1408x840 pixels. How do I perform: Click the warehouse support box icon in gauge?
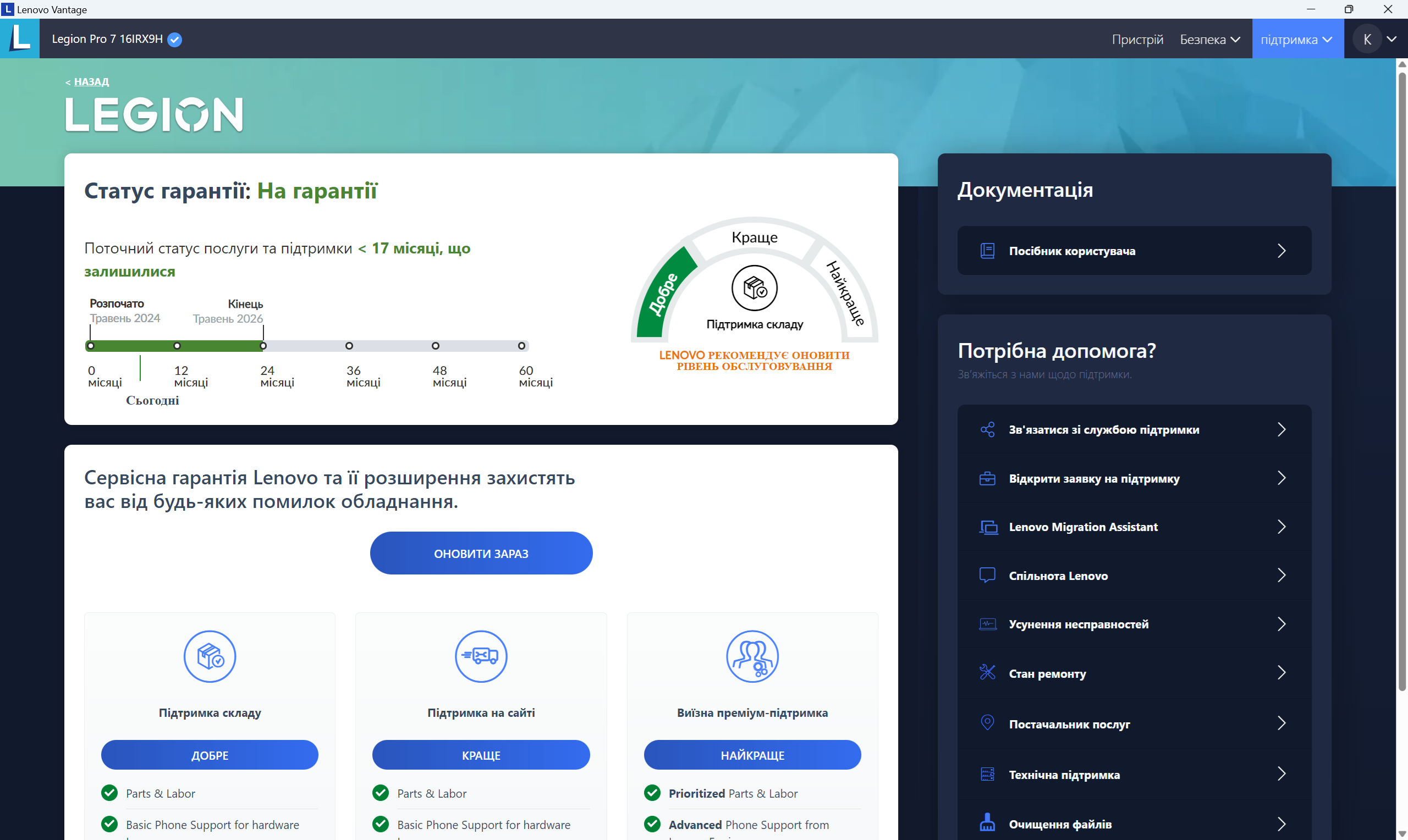point(754,288)
